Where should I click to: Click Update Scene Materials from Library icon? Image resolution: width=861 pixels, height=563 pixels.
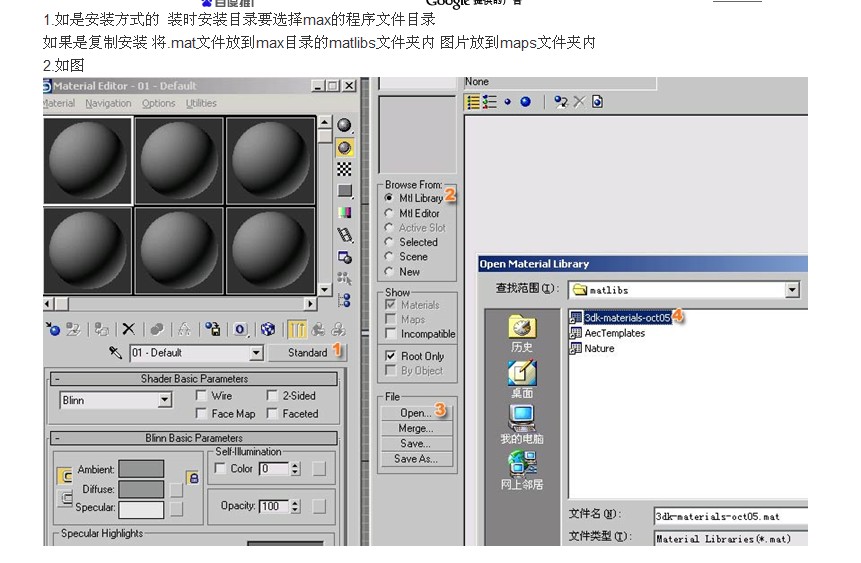[x=561, y=102]
